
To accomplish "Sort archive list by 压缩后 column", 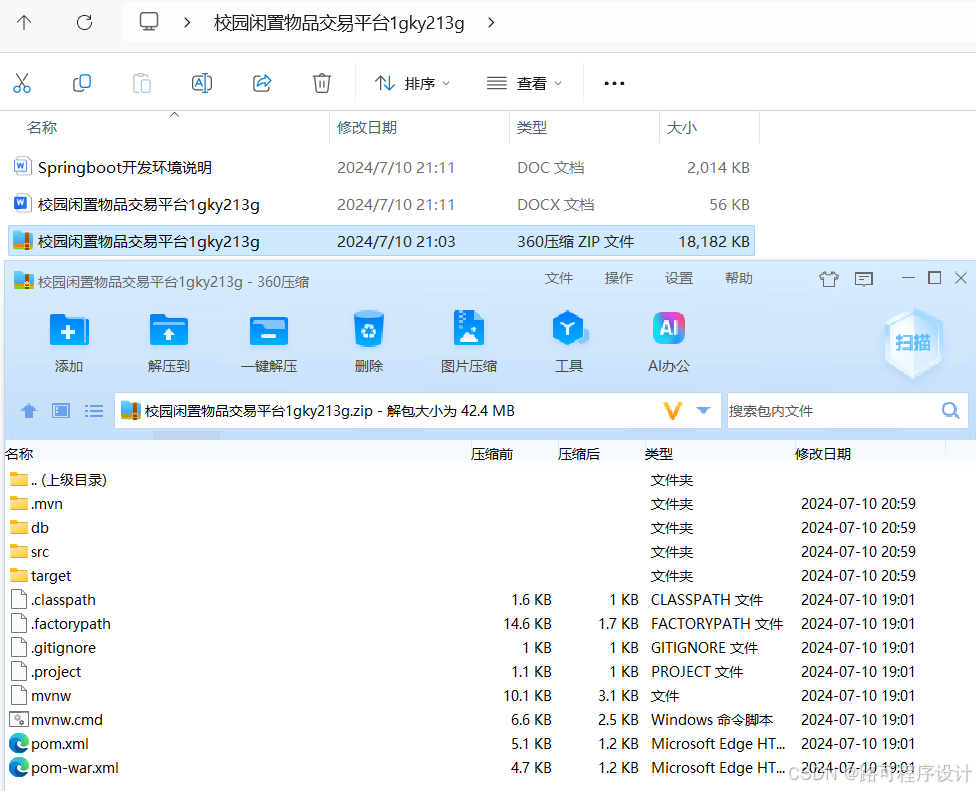I will coord(579,454).
